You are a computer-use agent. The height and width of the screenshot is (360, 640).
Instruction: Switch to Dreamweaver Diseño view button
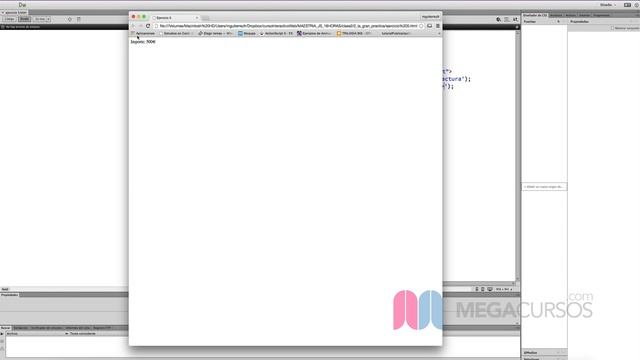click(24, 19)
